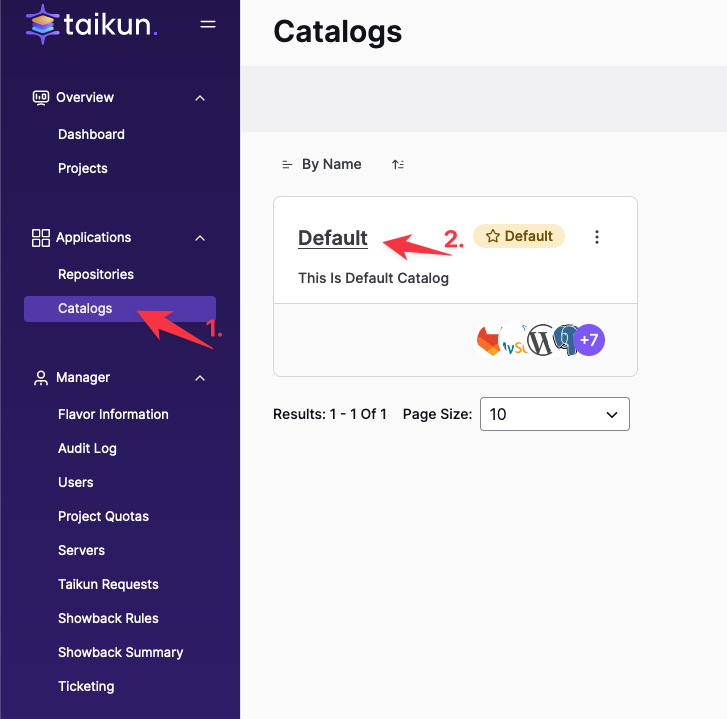The image size is (727, 719).
Task: Toggle the ascending sort order icon
Action: pyautogui.click(x=398, y=165)
